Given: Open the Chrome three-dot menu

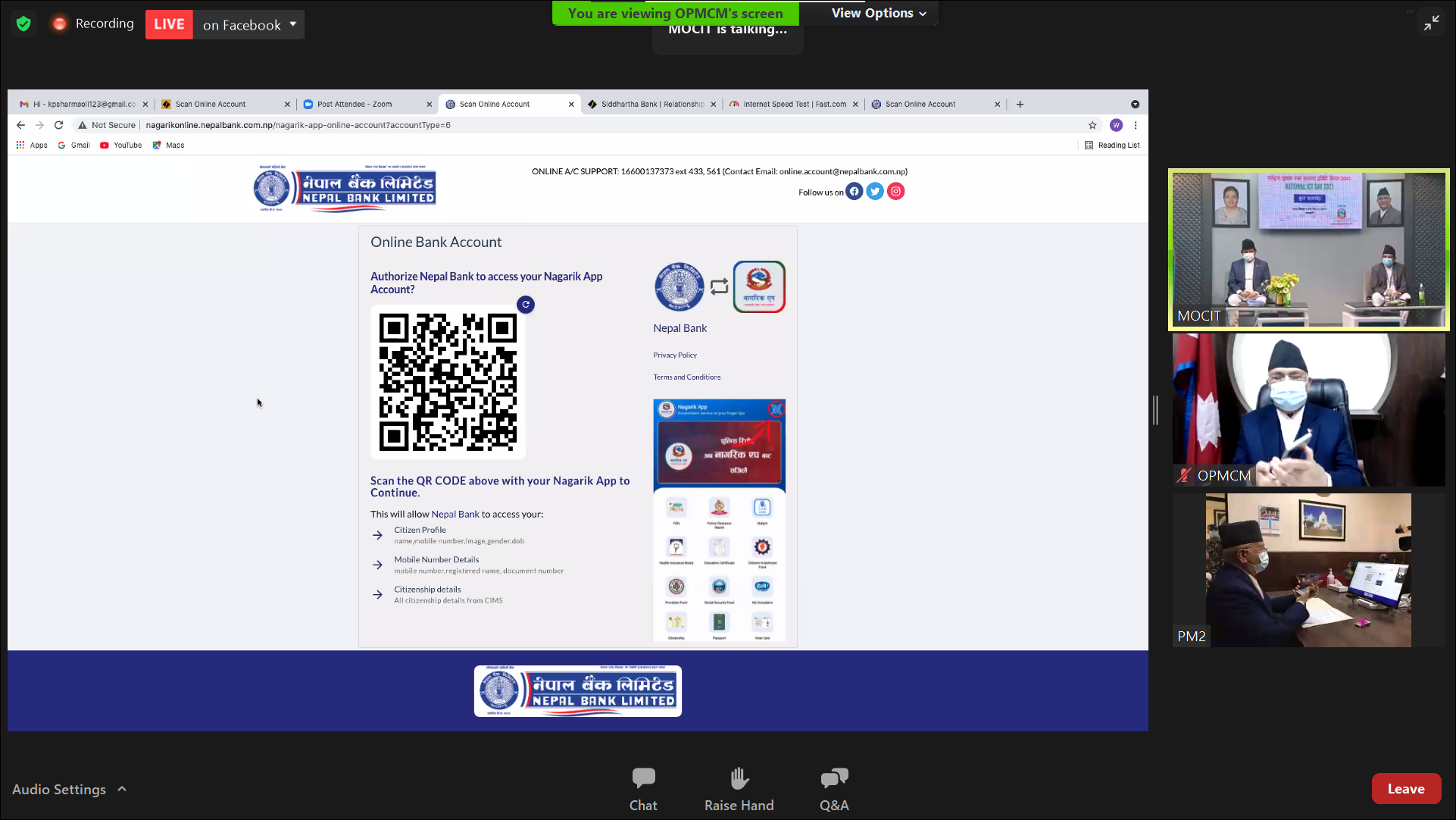Looking at the screenshot, I should coord(1135,125).
